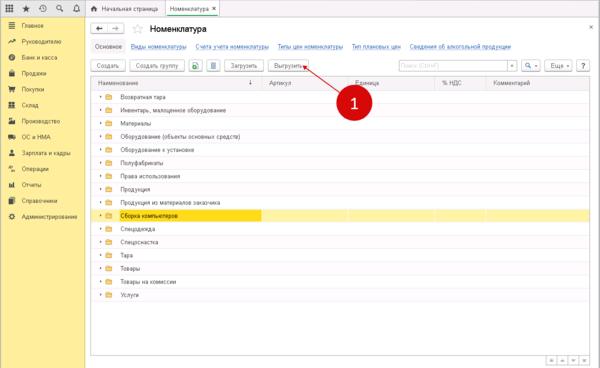600x368 pixels.
Task: Open the Руководителю section
Action: [x=42, y=41]
